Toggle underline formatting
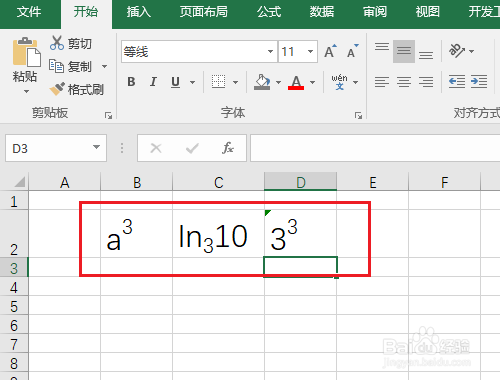This screenshot has width=500, height=380. point(175,82)
